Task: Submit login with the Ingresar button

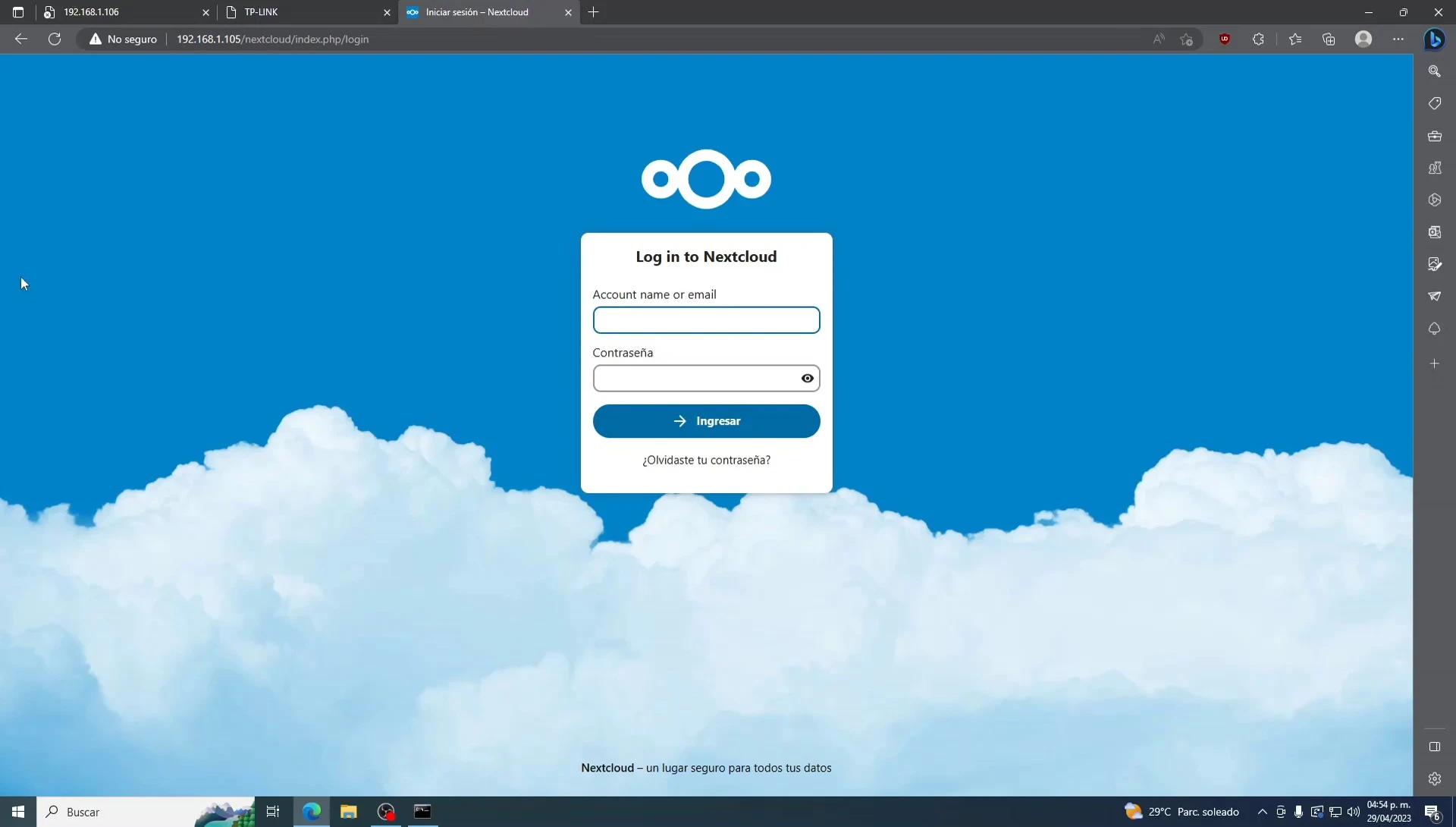Action: [706, 421]
